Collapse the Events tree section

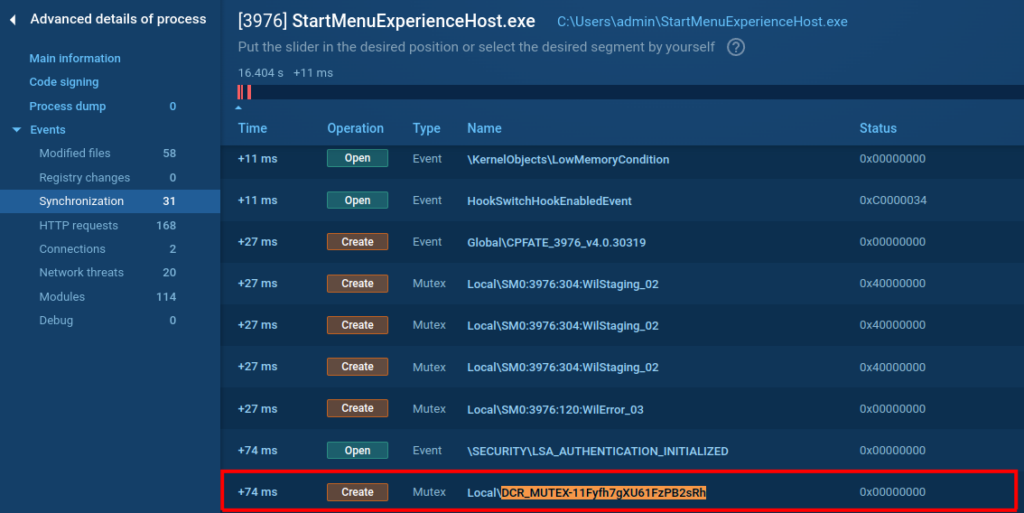pos(16,130)
